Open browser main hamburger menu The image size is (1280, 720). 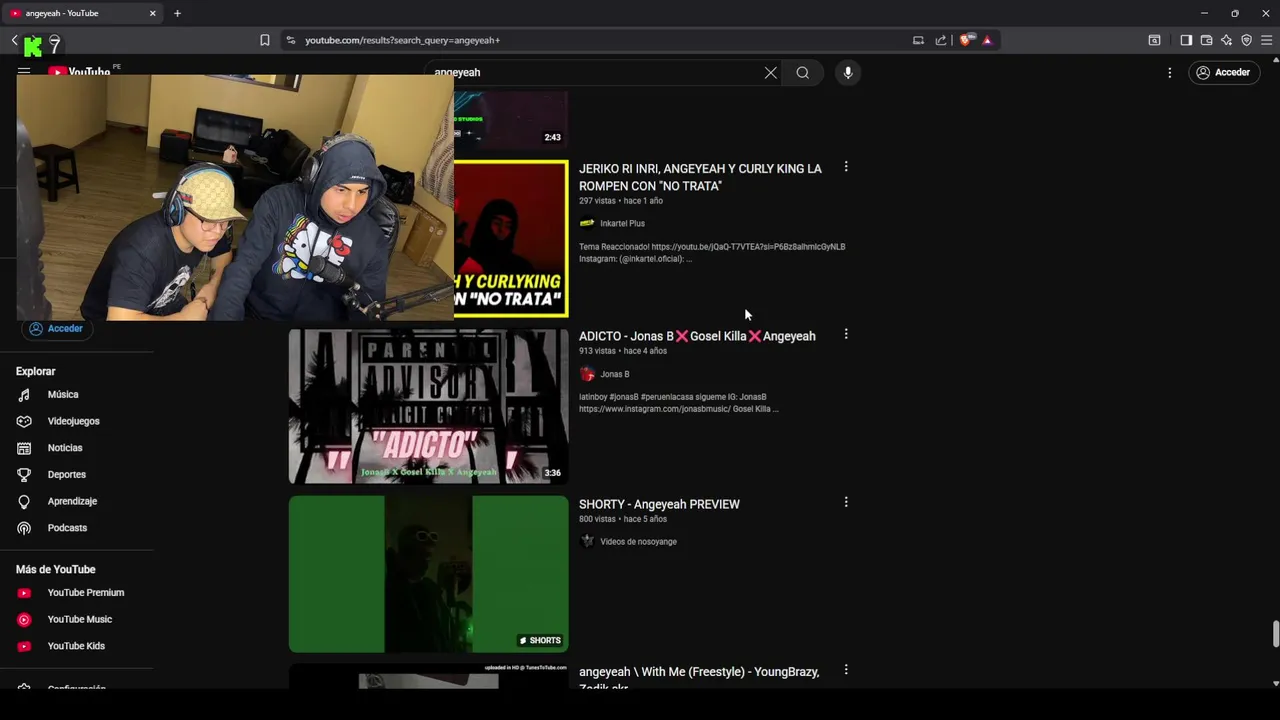(x=1266, y=40)
